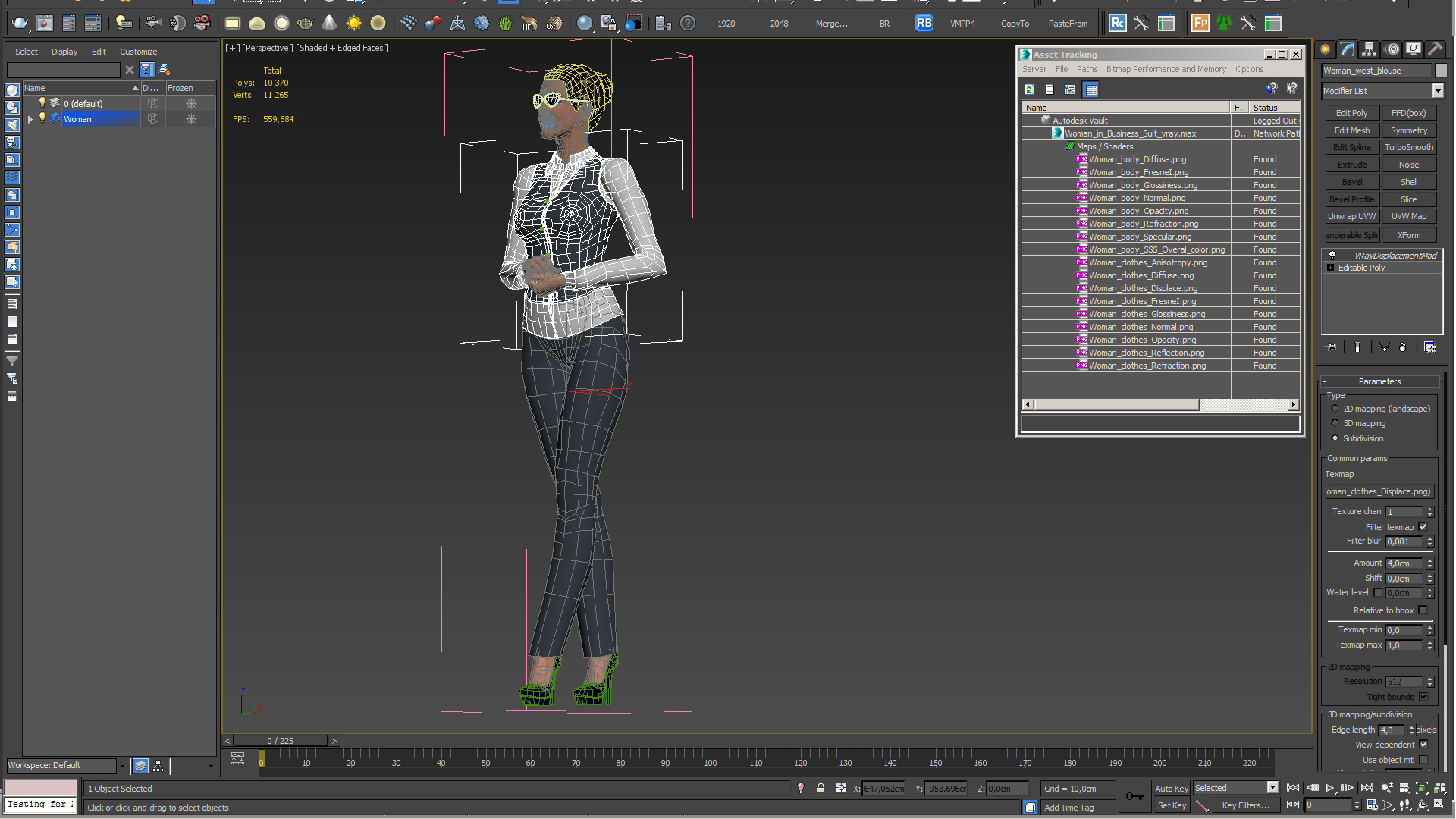
Task: Select the 3D mapping radio button
Action: click(x=1335, y=423)
